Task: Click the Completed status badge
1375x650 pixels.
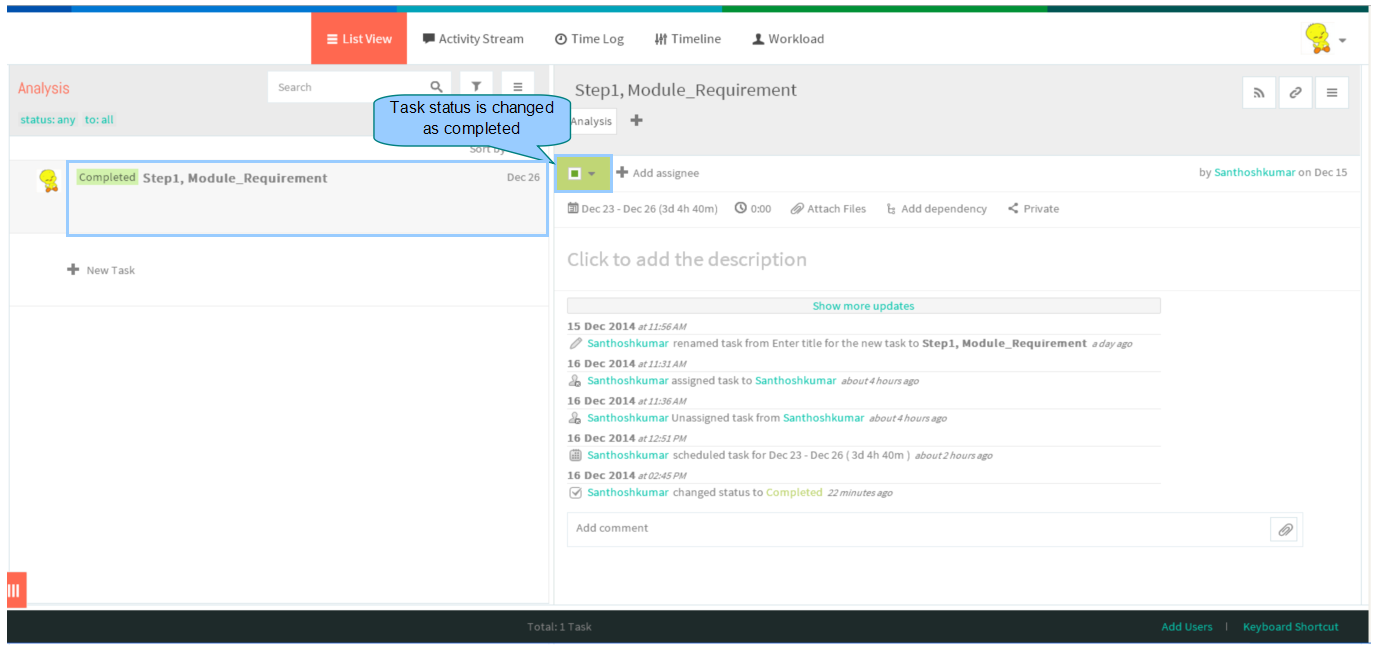Action: tap(107, 177)
